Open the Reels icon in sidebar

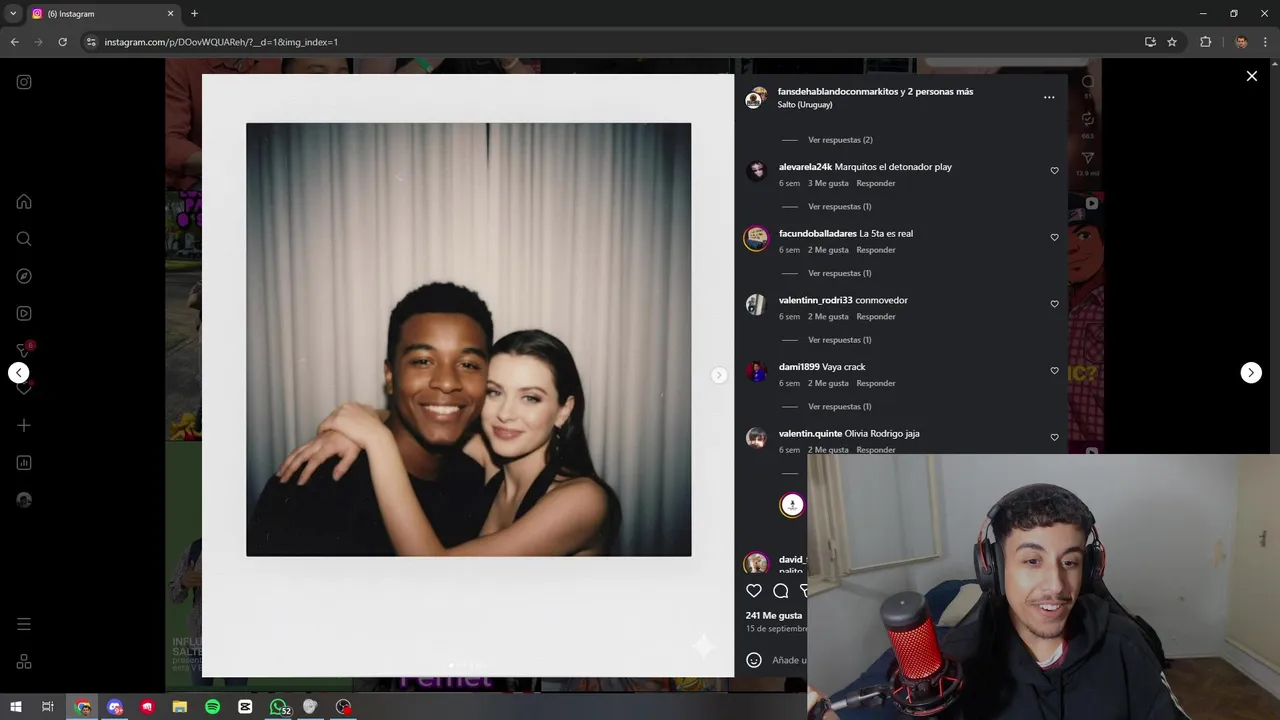tap(24, 313)
